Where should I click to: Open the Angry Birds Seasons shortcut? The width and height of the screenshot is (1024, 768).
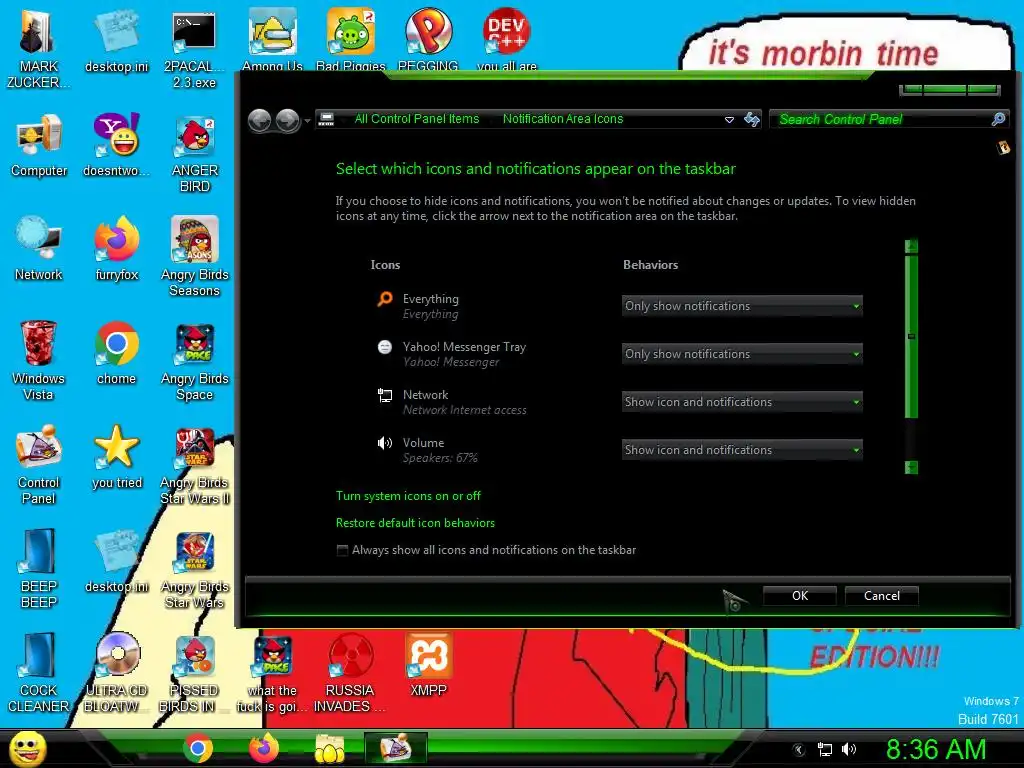(194, 257)
